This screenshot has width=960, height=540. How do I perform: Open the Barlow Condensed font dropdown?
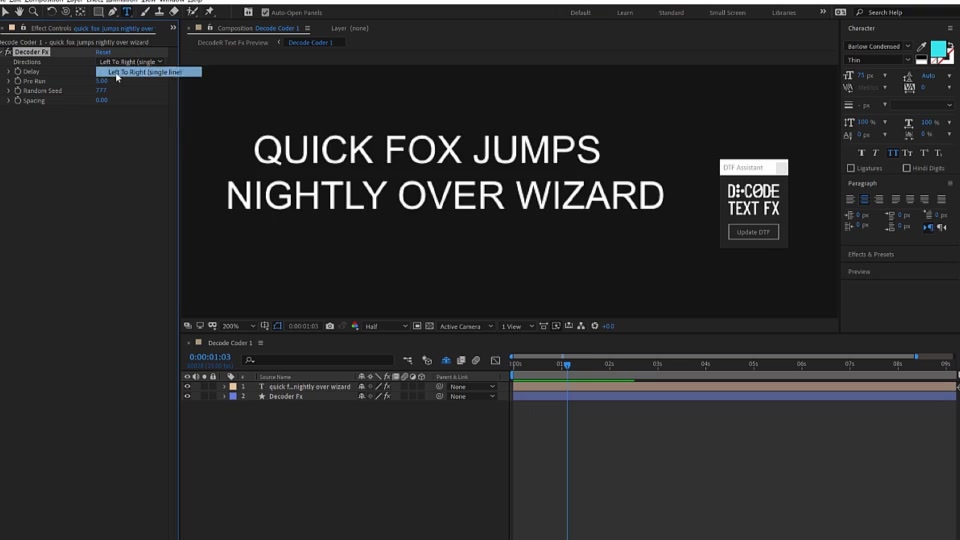pos(878,47)
